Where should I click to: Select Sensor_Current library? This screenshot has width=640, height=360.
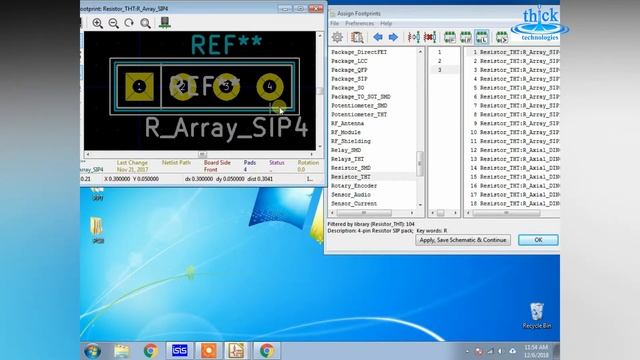(354, 204)
